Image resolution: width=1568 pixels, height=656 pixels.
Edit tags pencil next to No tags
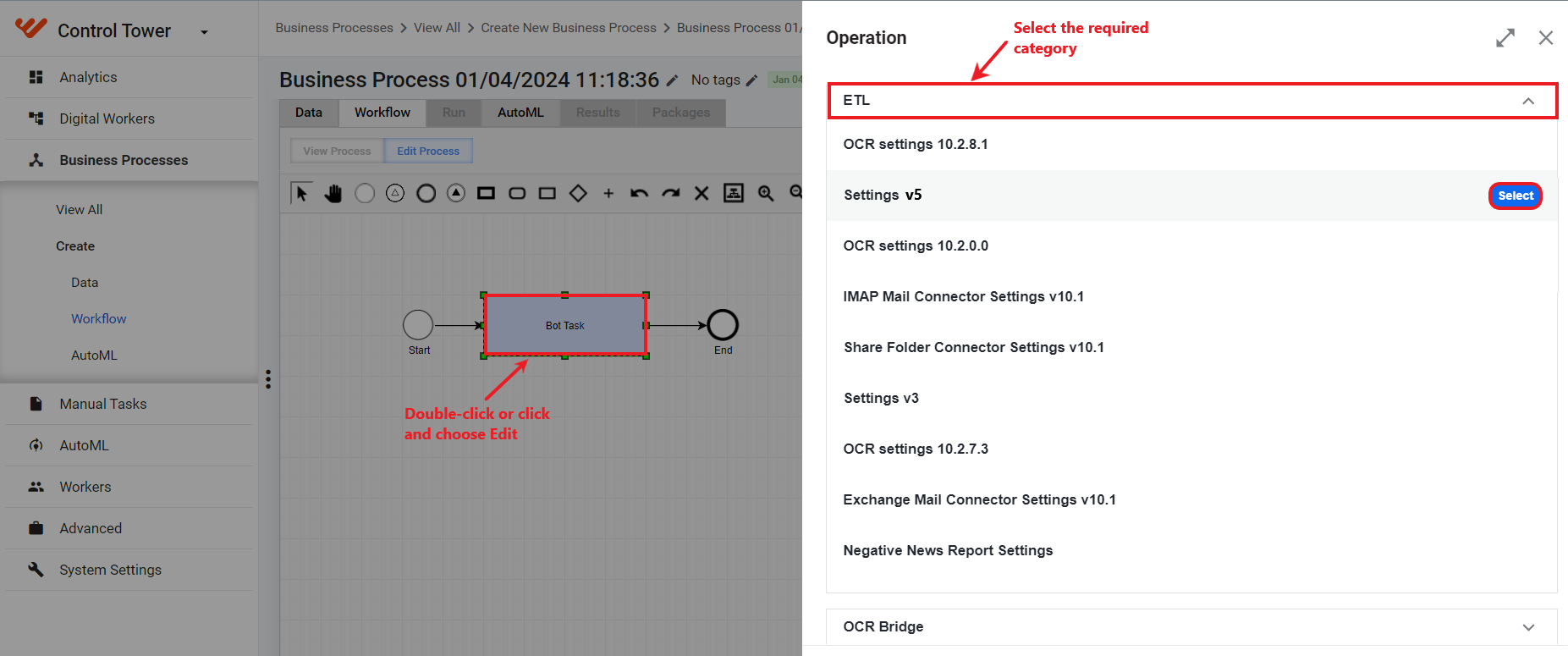[x=751, y=80]
